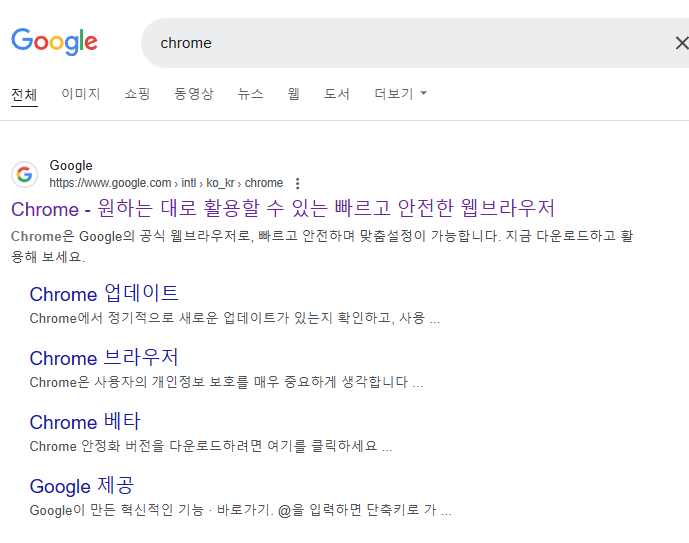This screenshot has width=689, height=543.
Task: Switch to the 웹 tab
Action: point(294,94)
